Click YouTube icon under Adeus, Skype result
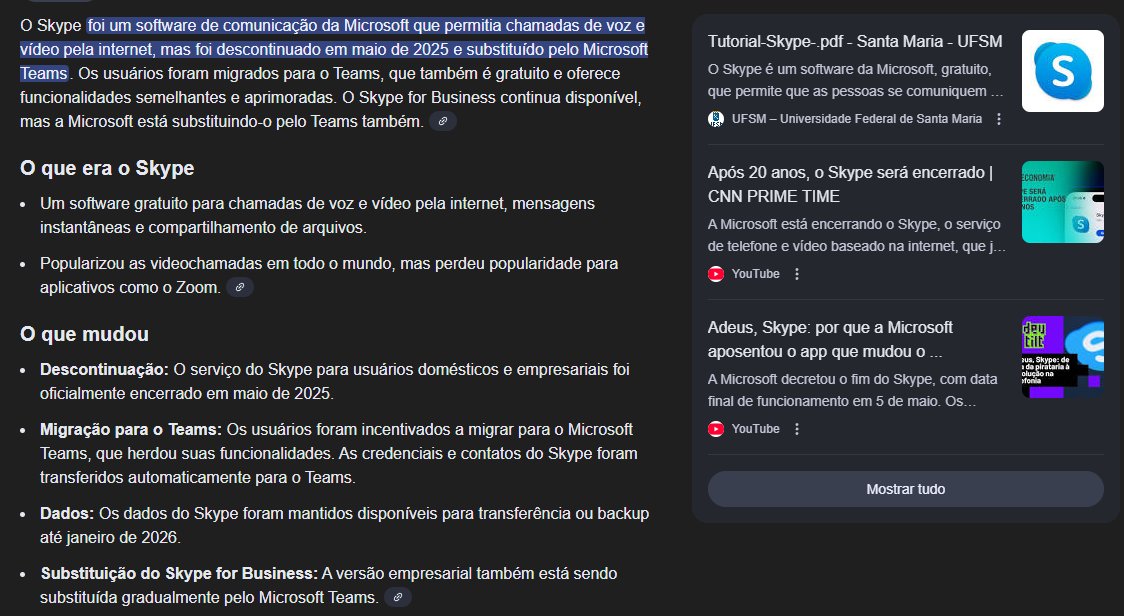Viewport: 1124px width, 616px height. [x=715, y=429]
